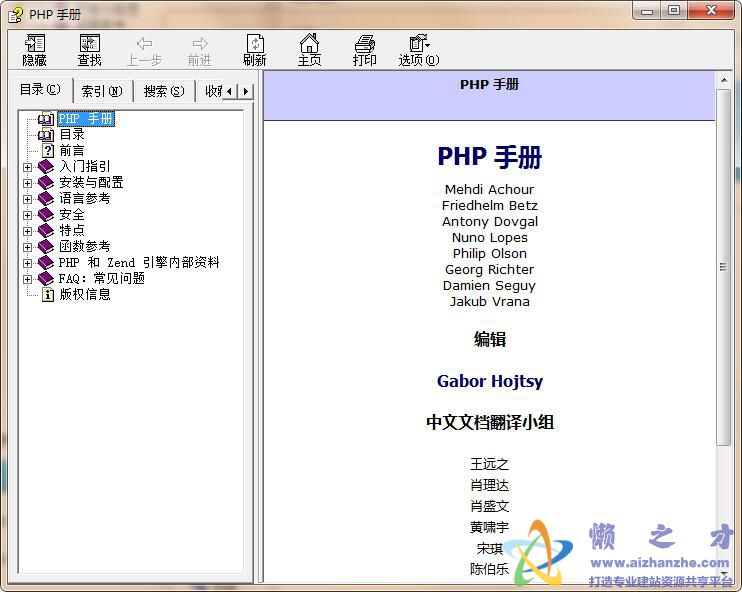Click the Philip Olson author name
This screenshot has height=592, width=742.
pos(489,254)
